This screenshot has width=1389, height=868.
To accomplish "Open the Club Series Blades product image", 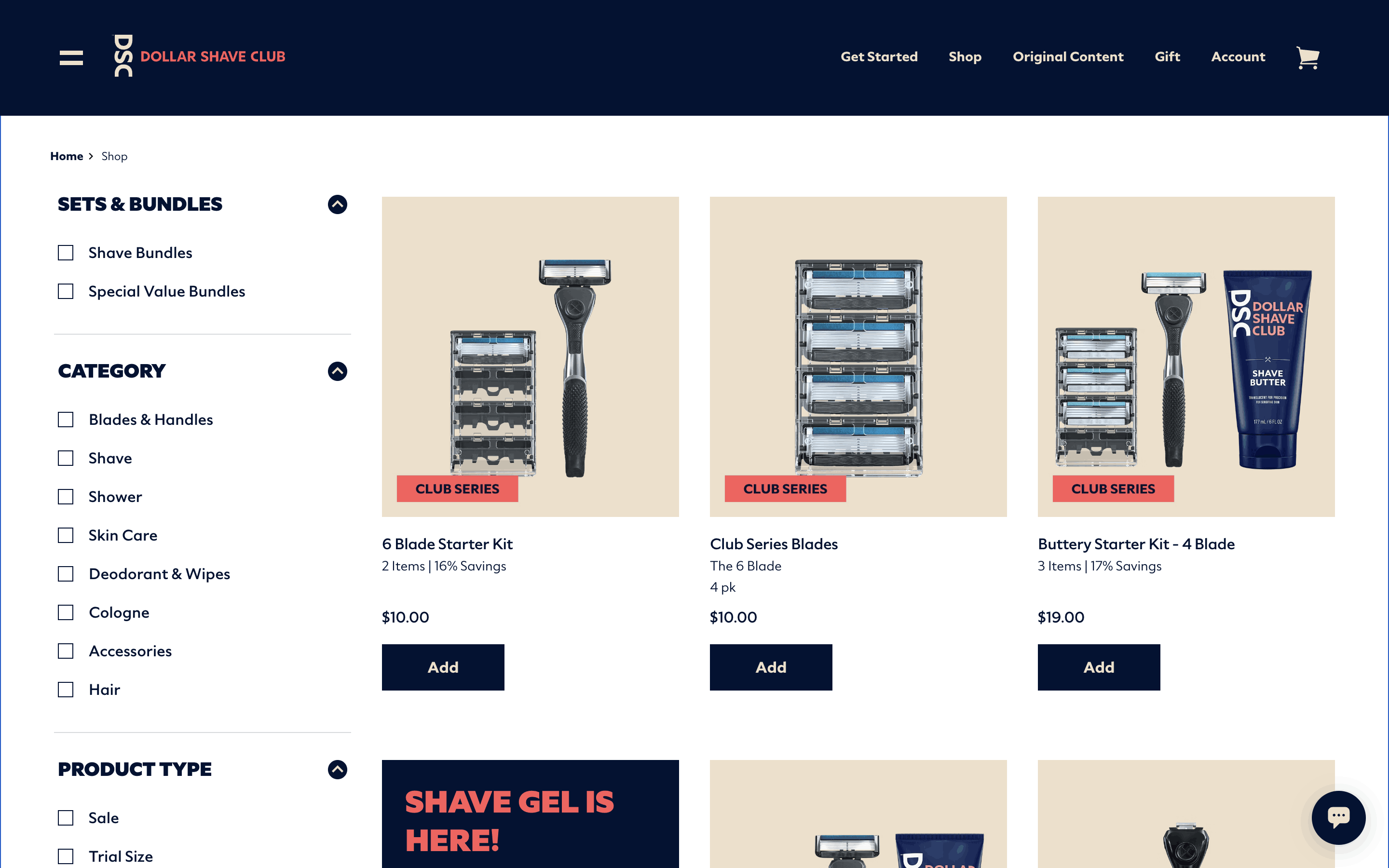I will (x=858, y=356).
